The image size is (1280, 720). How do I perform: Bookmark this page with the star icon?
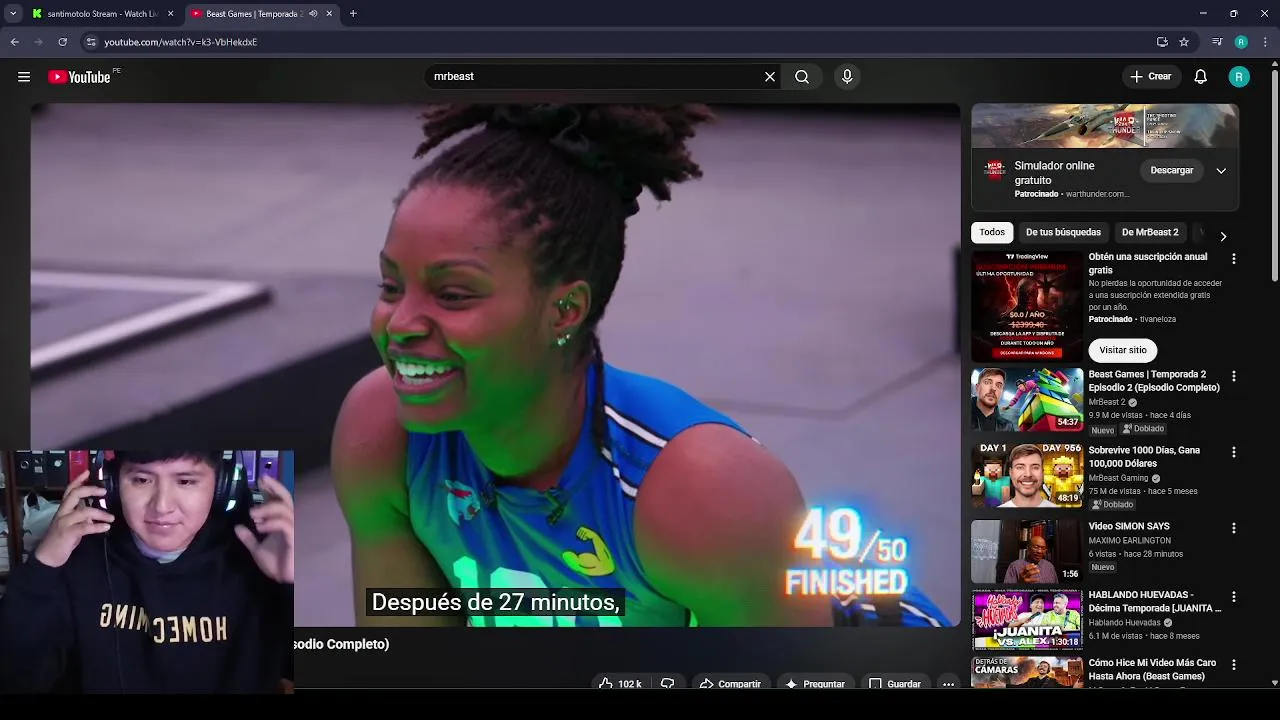(x=1184, y=42)
